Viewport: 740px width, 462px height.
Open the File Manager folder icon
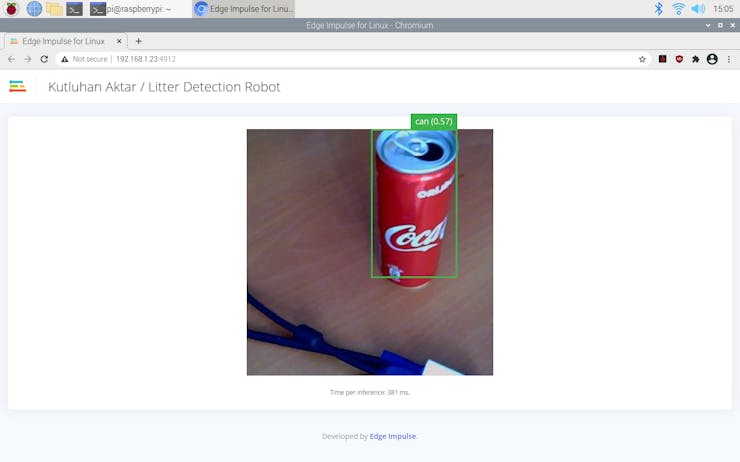[x=54, y=8]
